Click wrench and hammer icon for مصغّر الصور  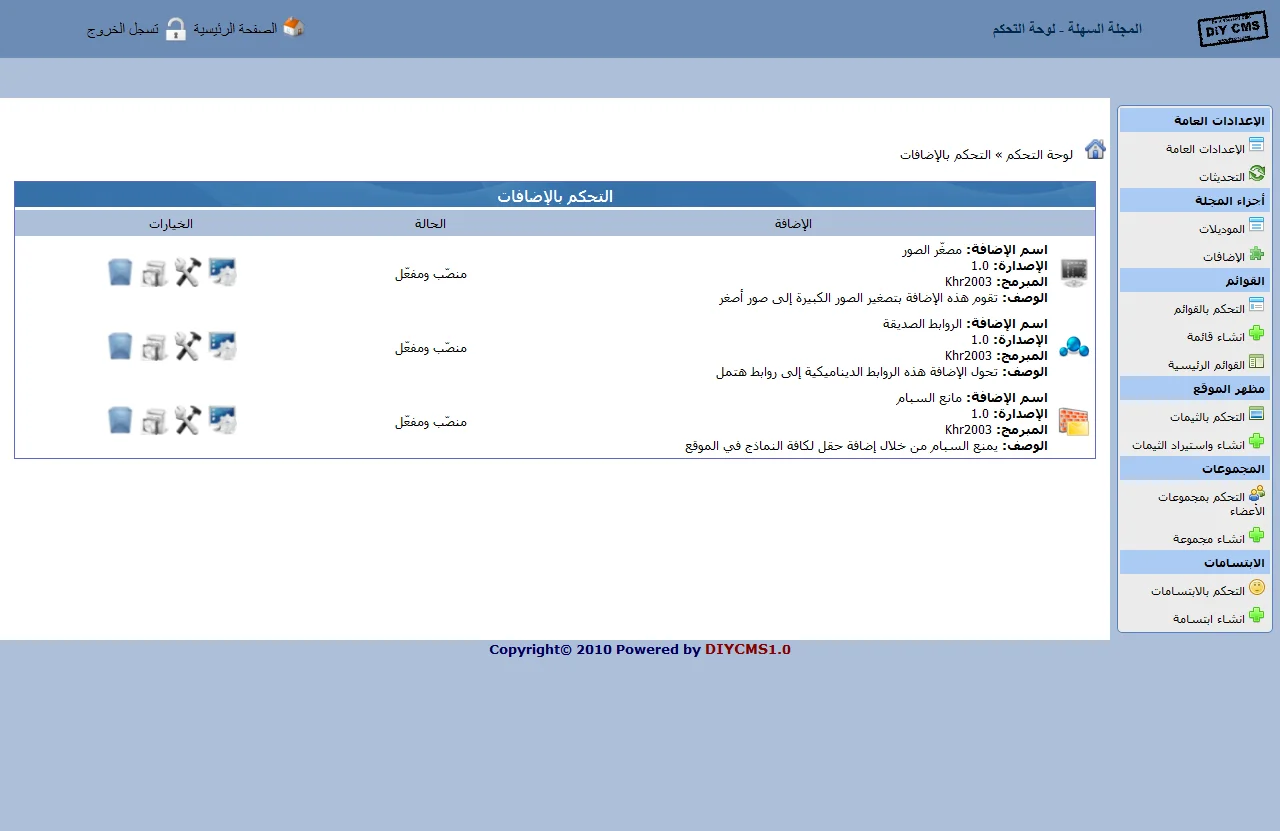point(188,272)
